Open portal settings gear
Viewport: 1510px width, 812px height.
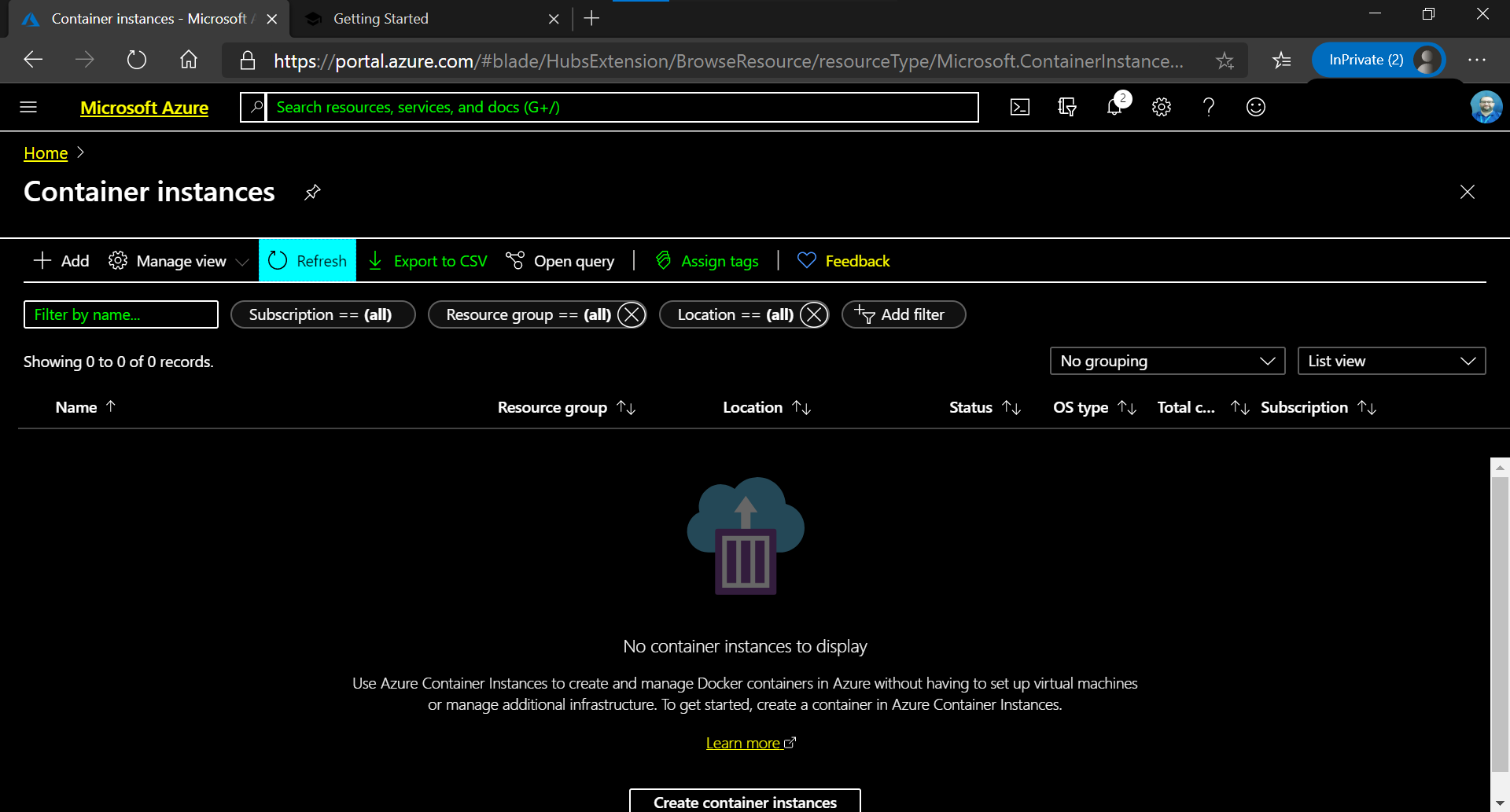[x=1162, y=108]
